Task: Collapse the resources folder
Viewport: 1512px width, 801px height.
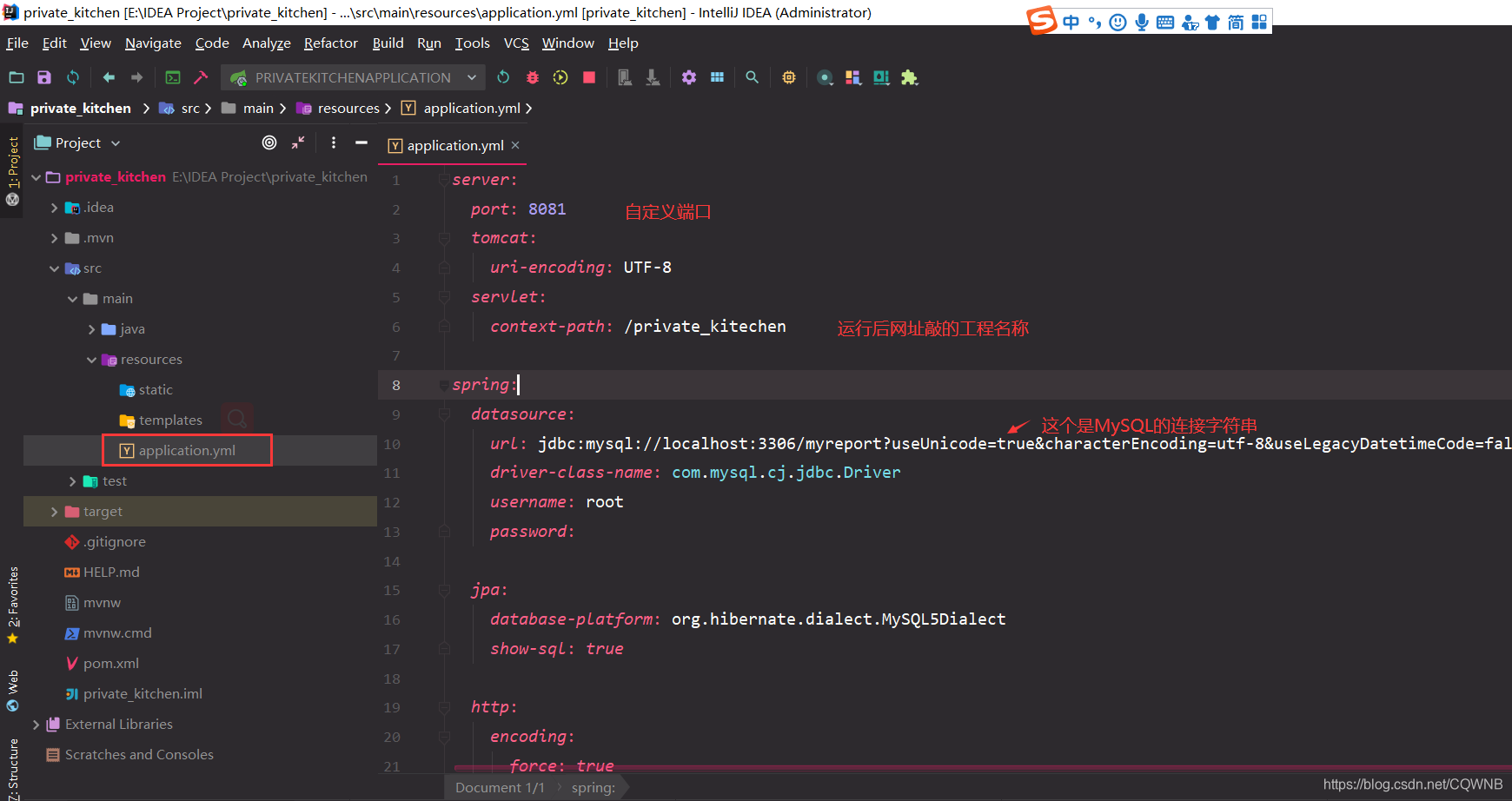Action: tap(91, 360)
